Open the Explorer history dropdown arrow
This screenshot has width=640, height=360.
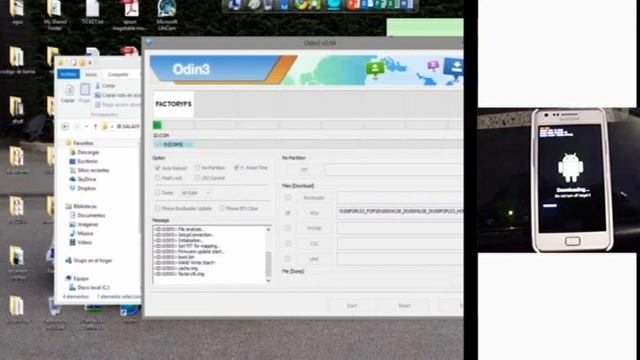87,127
